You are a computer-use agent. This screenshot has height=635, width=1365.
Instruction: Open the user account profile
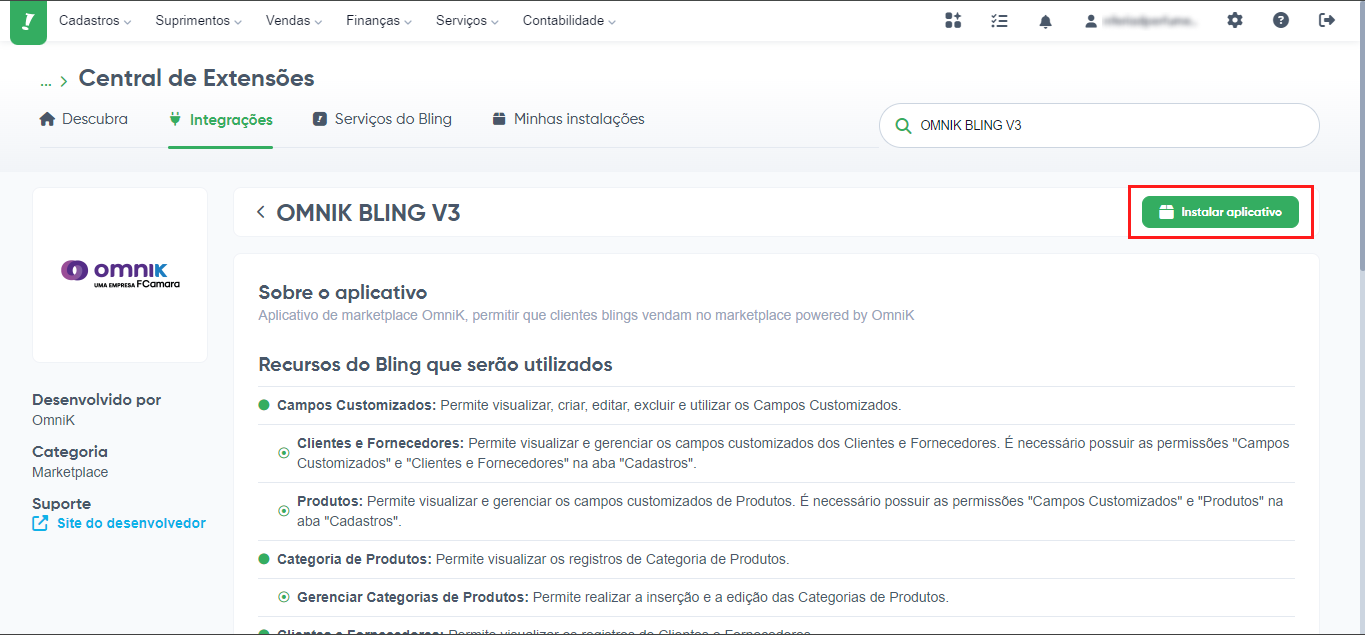click(1140, 21)
